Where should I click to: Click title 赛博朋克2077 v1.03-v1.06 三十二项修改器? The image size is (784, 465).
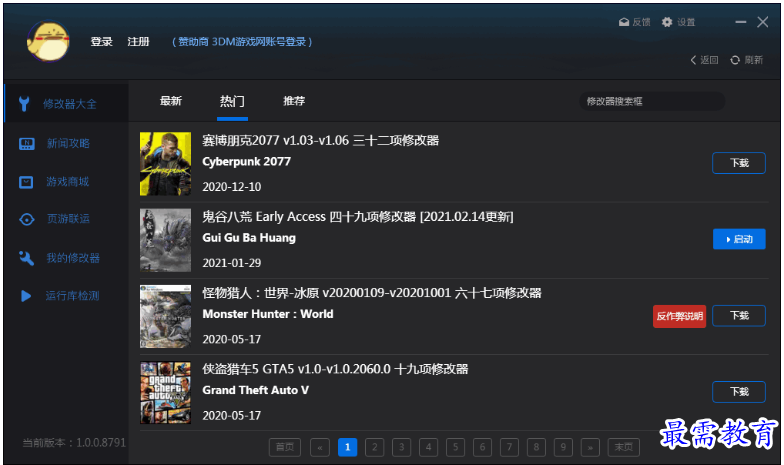pyautogui.click(x=320, y=140)
